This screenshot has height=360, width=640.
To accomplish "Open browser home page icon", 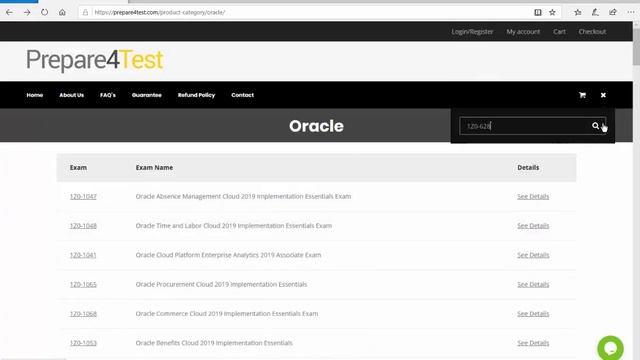I will tap(62, 12).
